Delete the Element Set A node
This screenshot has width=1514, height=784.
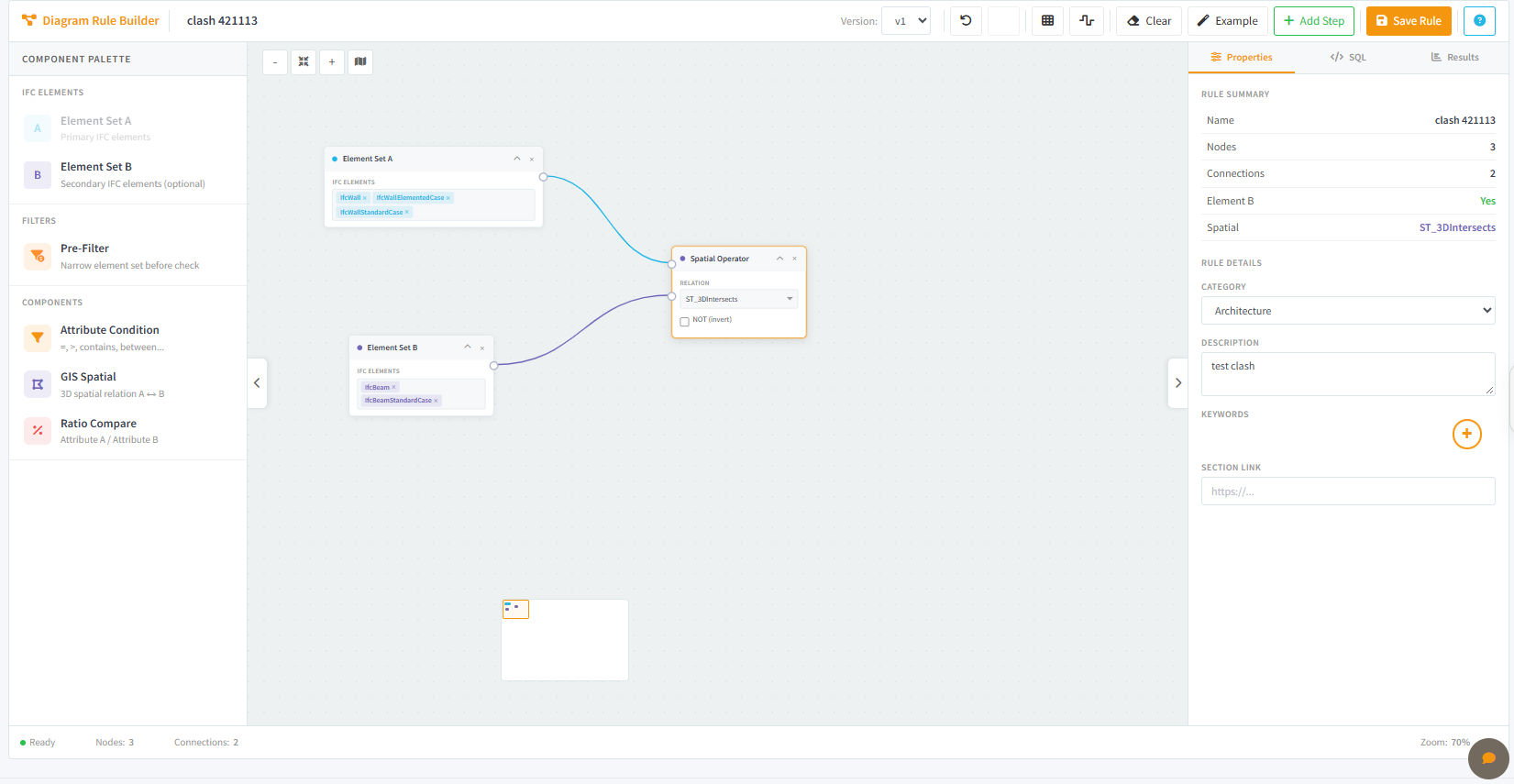[532, 160]
